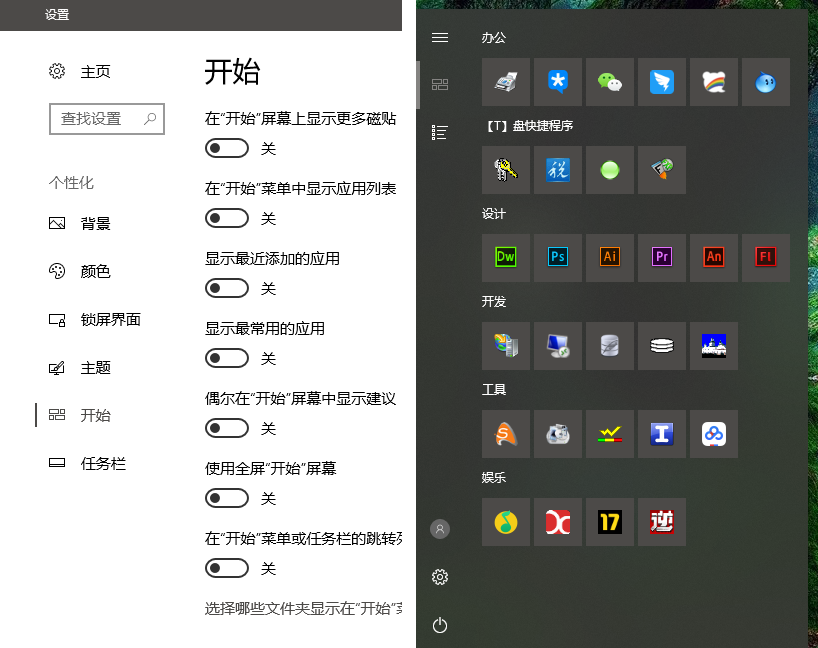Open Adobe Premiere Pro
Image resolution: width=818 pixels, height=648 pixels.
point(662,257)
